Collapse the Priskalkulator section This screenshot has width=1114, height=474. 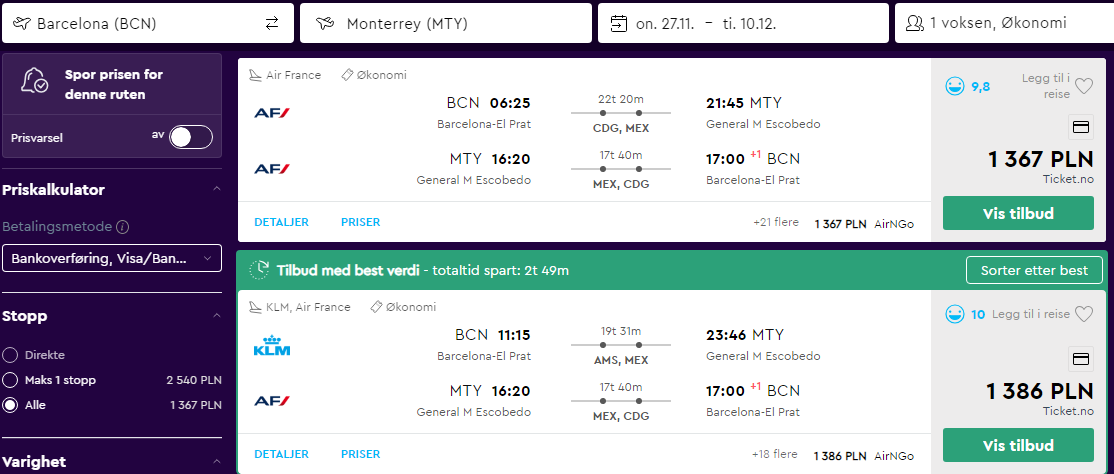point(217,190)
